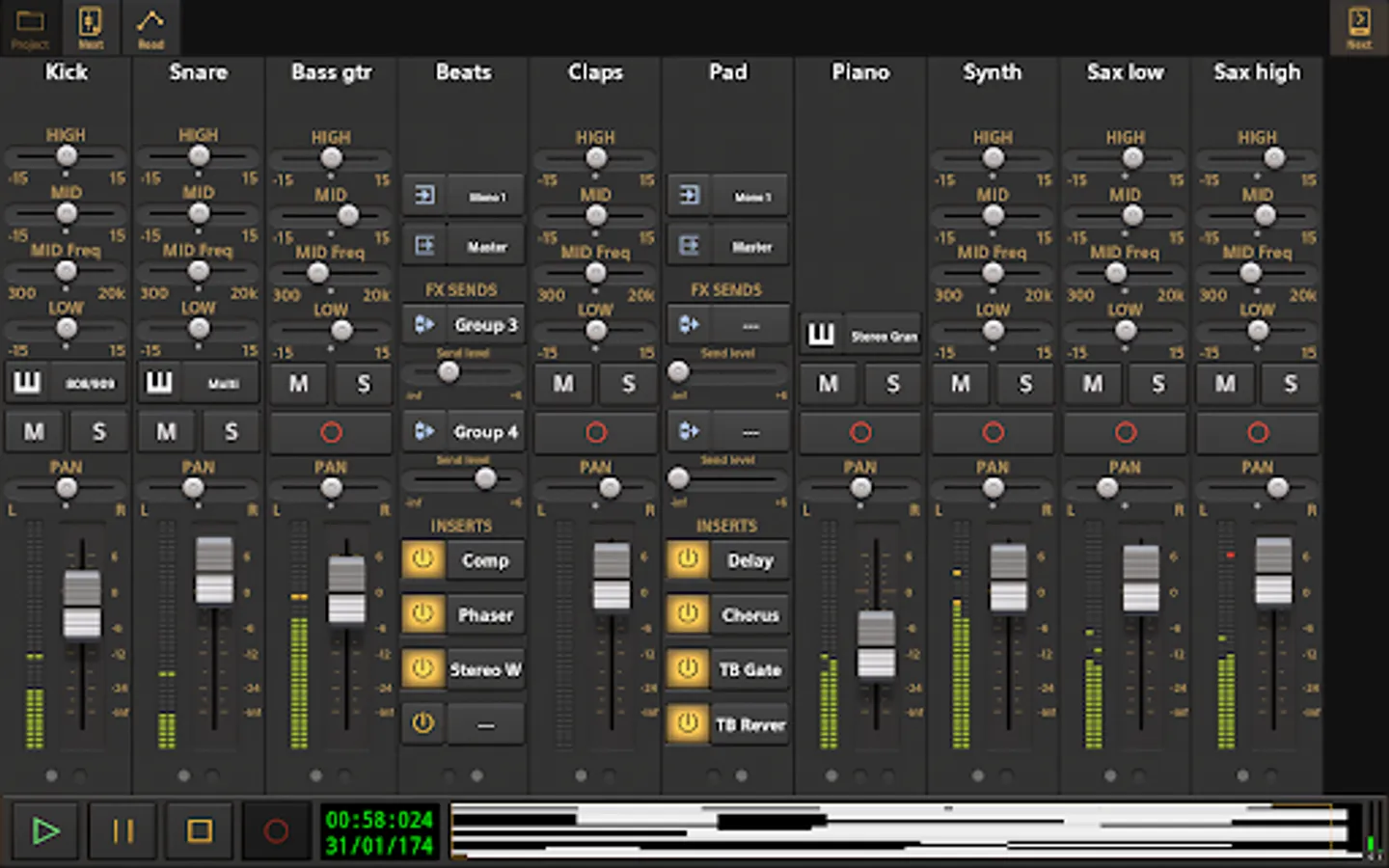The height and width of the screenshot is (868, 1389).
Task: Select the mixer view icon in top toolbar
Action: pyautogui.click(x=91, y=27)
